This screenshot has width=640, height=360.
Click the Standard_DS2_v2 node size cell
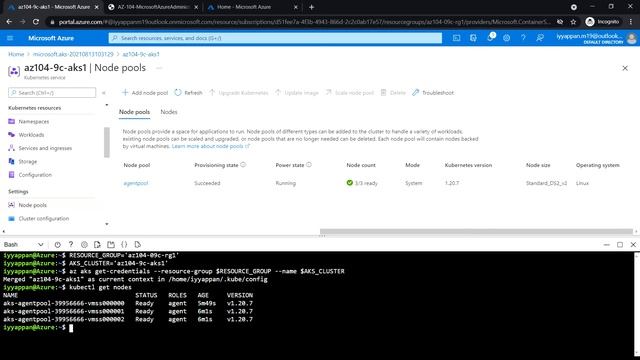click(x=546, y=183)
